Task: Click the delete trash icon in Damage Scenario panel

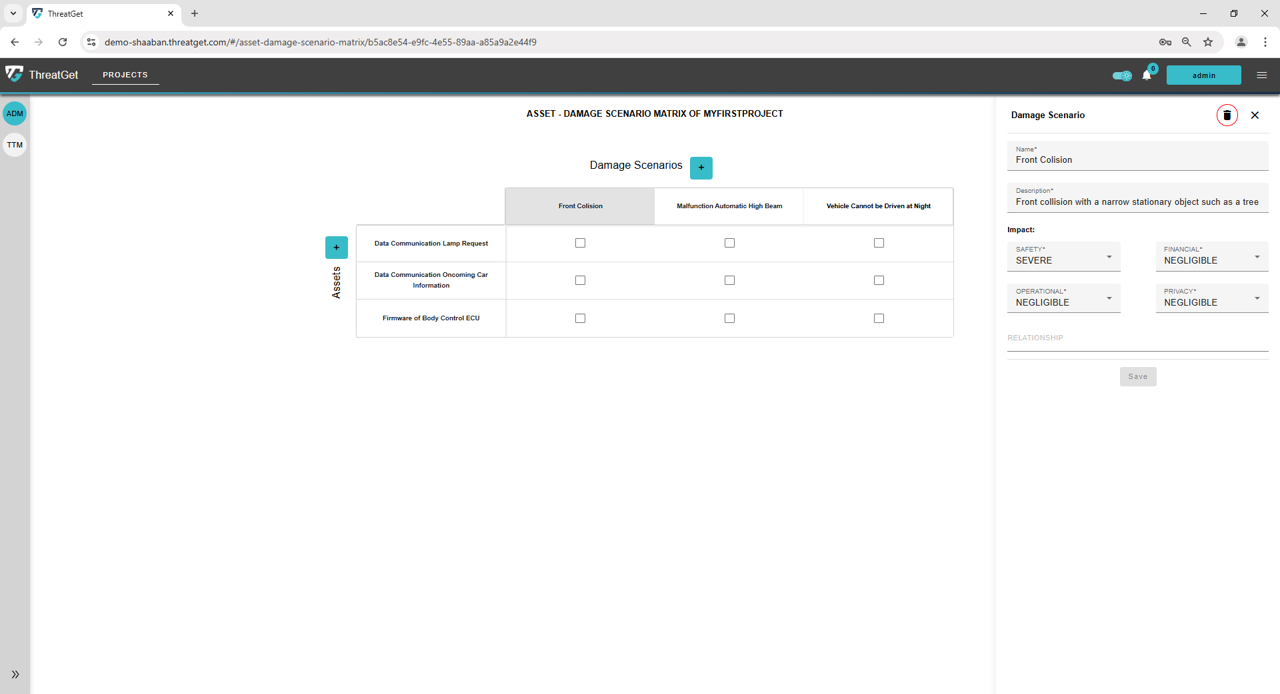Action: point(1227,115)
